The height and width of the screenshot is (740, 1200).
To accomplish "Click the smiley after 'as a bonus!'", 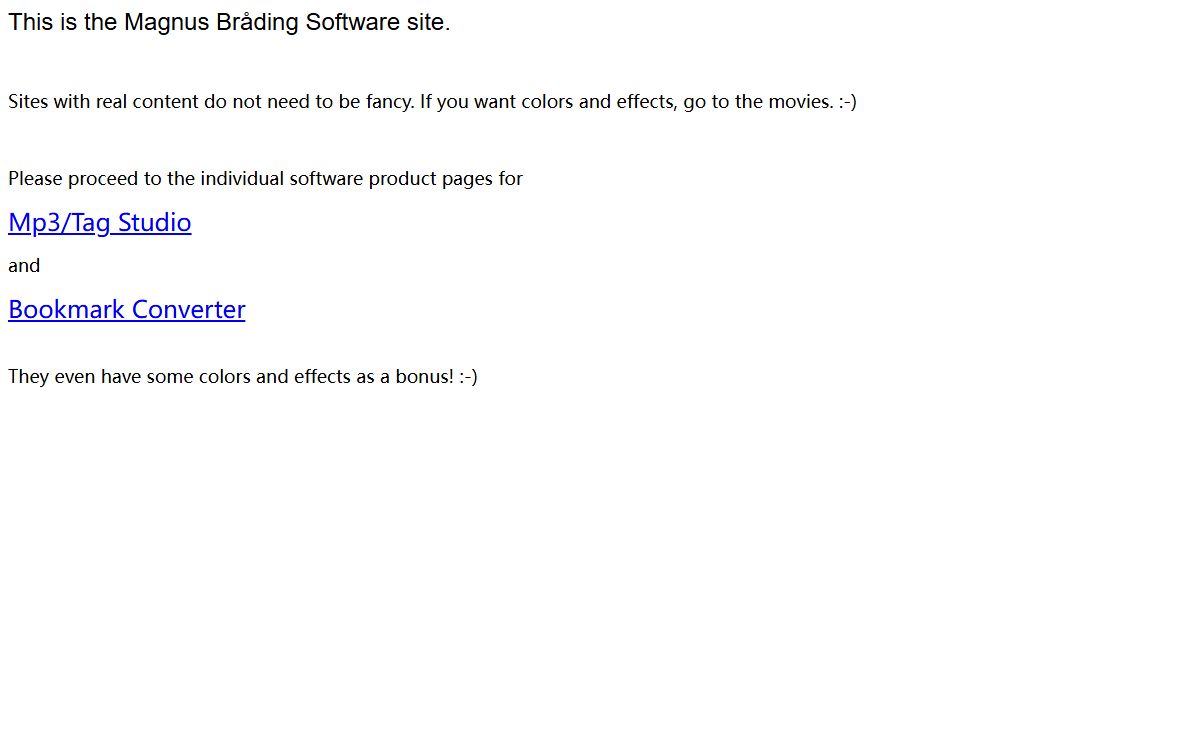I will point(468,377).
